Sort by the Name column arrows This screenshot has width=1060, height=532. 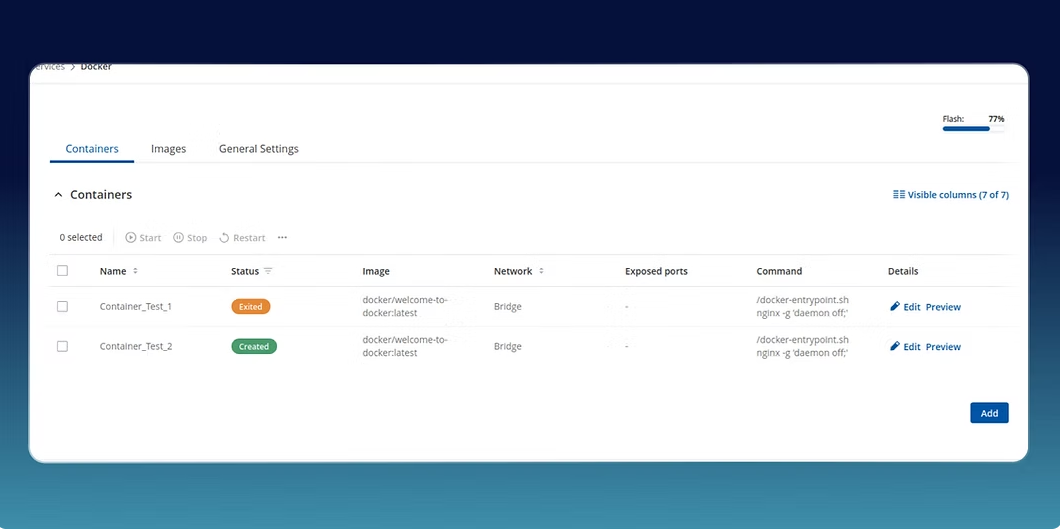135,271
